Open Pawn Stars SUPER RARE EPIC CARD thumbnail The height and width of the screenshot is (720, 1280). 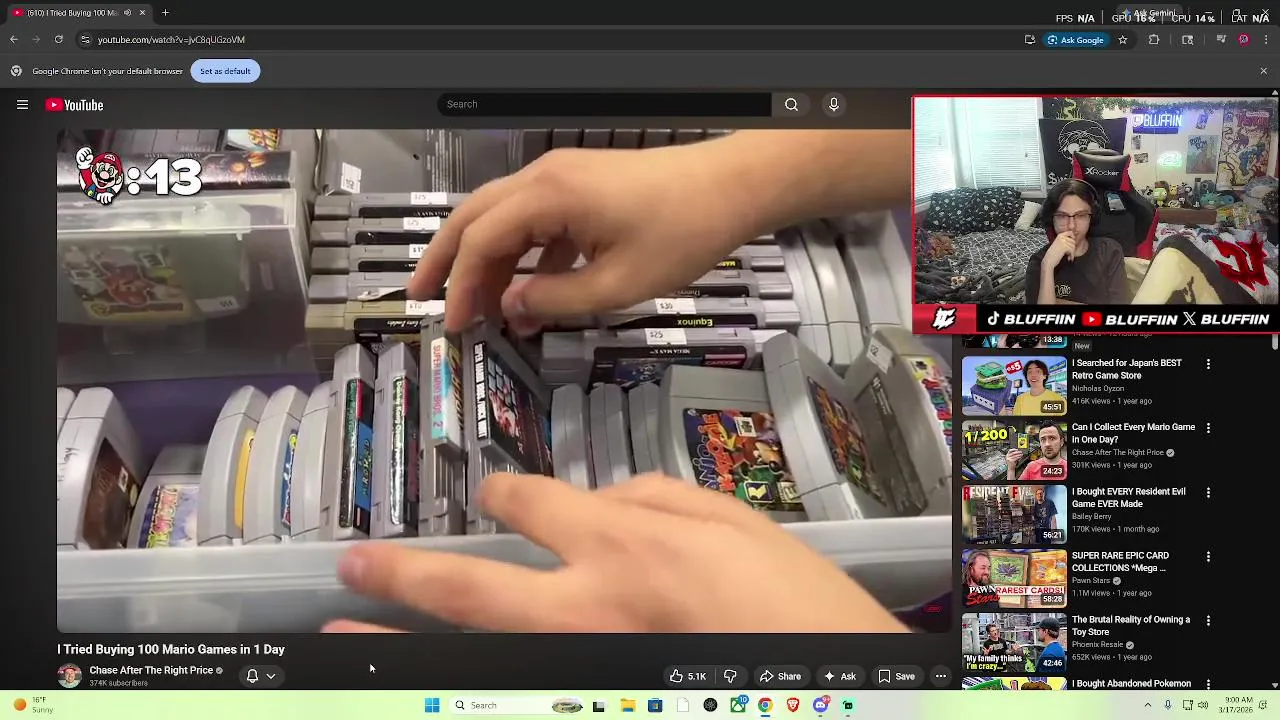click(x=1014, y=578)
